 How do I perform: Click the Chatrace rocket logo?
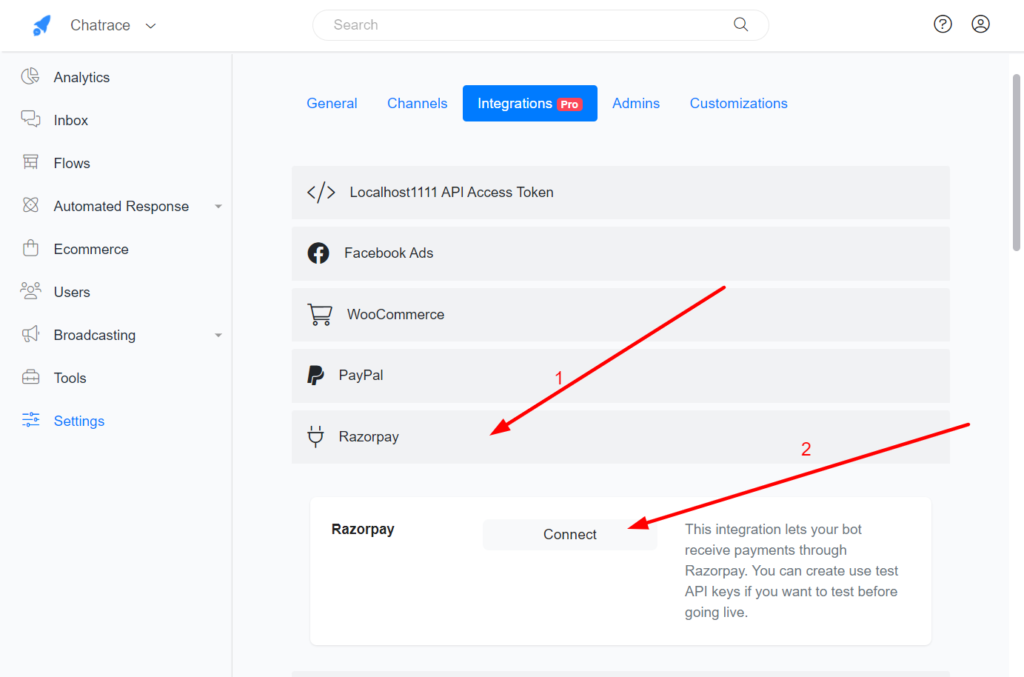[42, 25]
